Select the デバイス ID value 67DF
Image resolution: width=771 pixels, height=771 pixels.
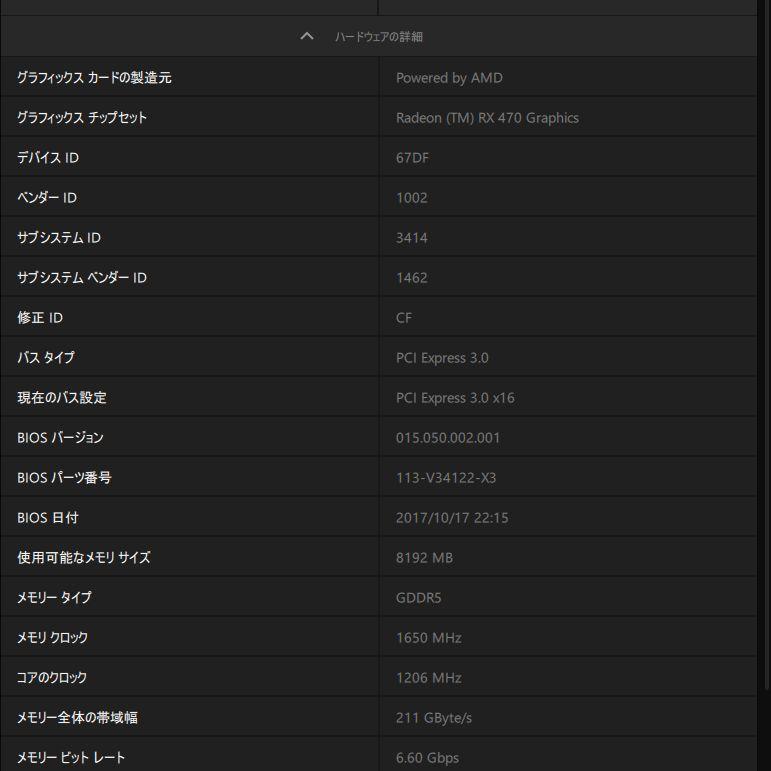point(412,158)
